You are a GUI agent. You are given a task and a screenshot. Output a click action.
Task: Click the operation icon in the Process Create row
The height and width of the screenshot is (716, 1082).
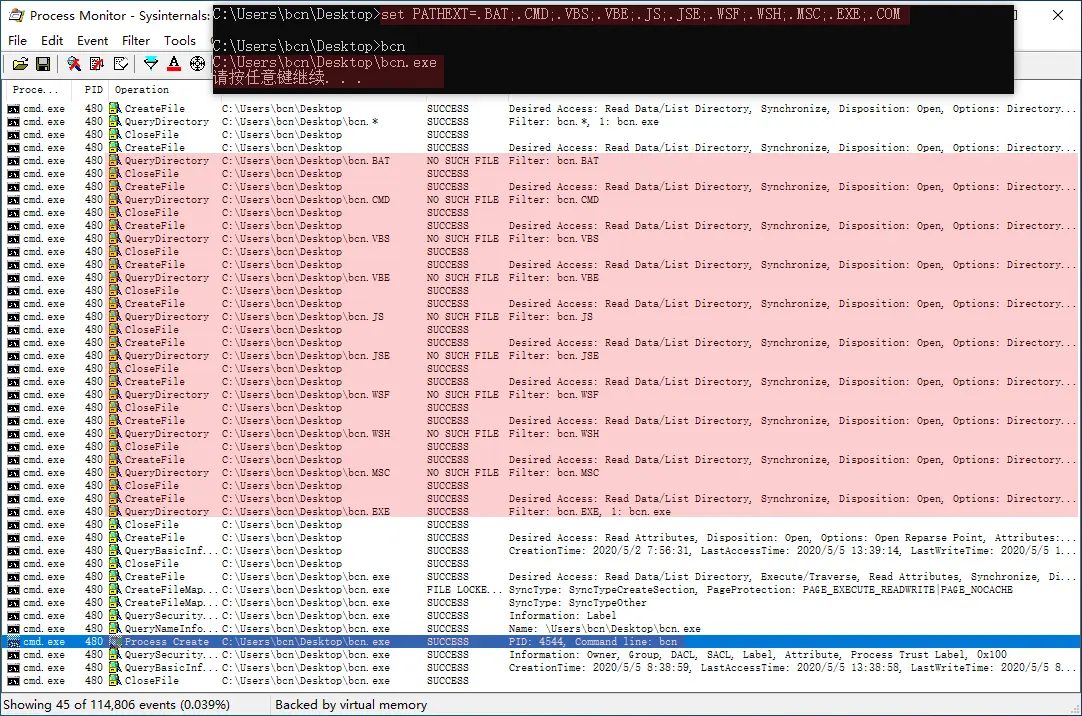point(115,642)
